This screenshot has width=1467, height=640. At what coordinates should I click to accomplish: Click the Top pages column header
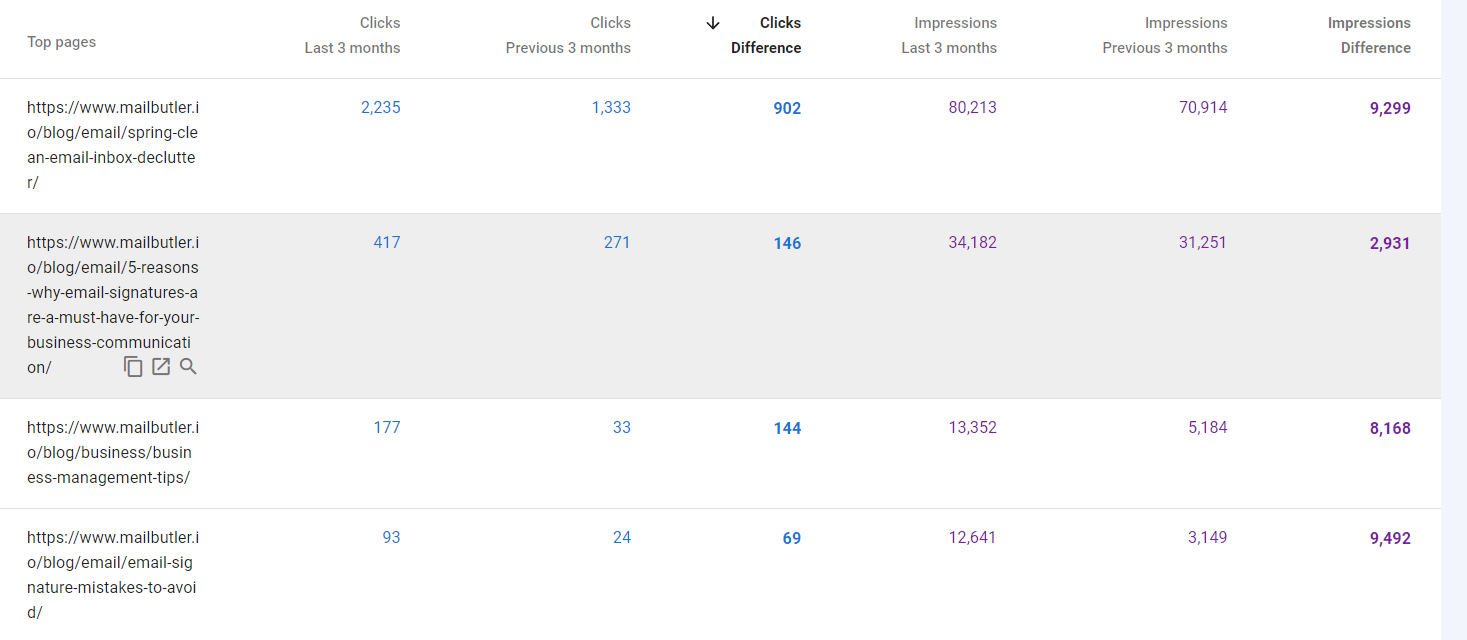[61, 42]
